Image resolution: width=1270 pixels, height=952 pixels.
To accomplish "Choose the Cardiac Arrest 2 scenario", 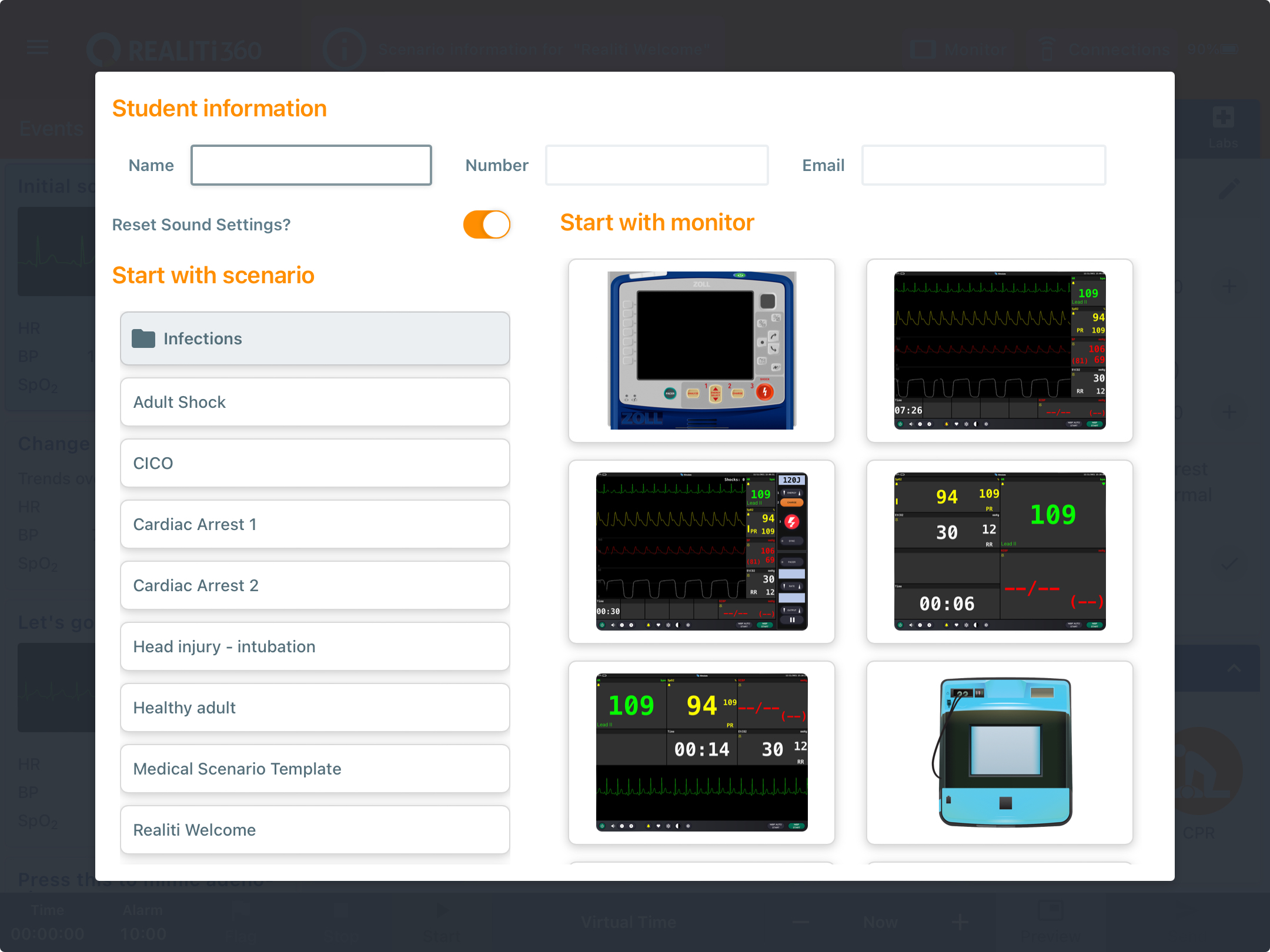I will pos(315,585).
